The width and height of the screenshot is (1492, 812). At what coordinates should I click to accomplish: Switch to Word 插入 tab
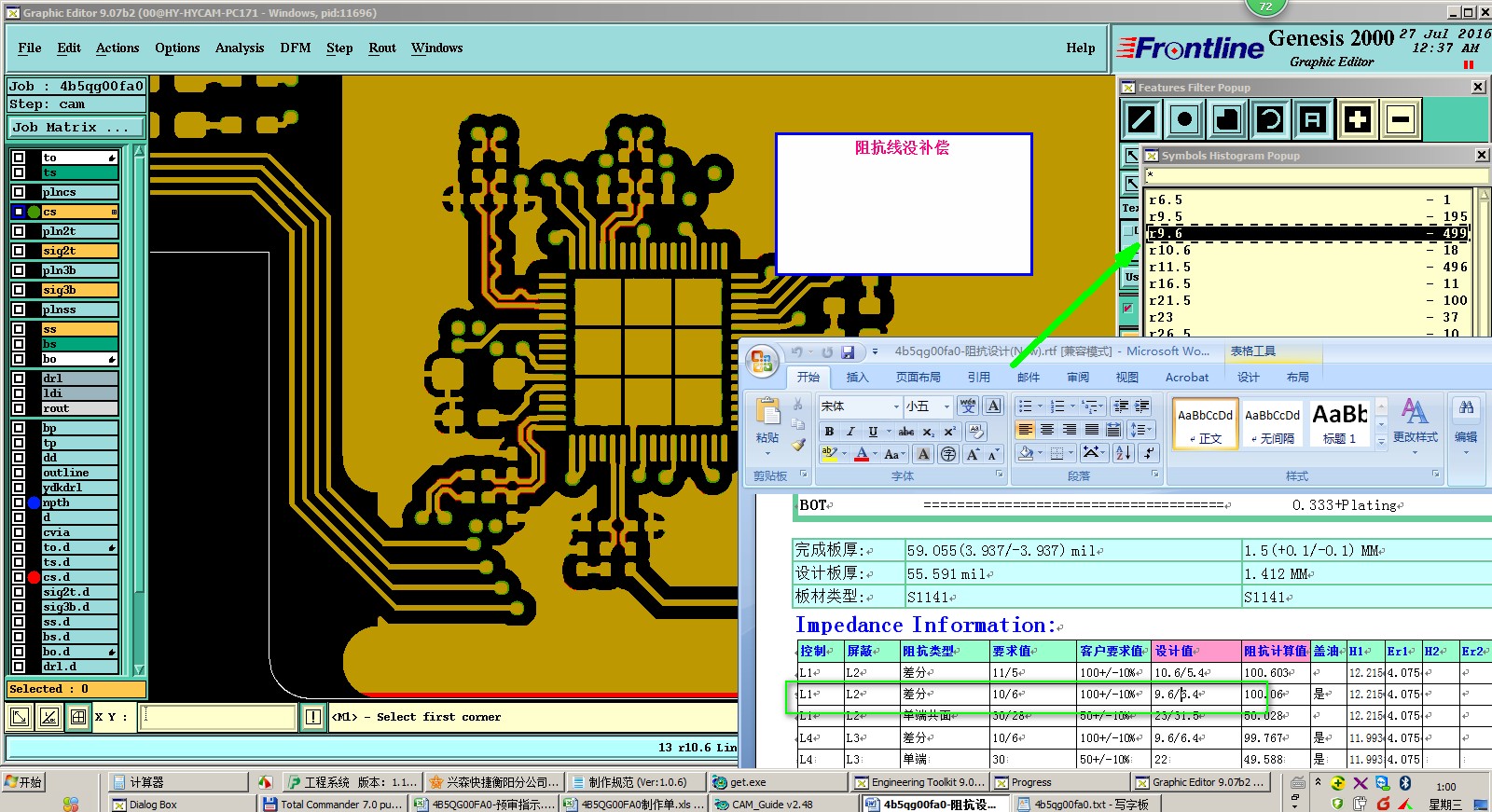click(x=857, y=378)
